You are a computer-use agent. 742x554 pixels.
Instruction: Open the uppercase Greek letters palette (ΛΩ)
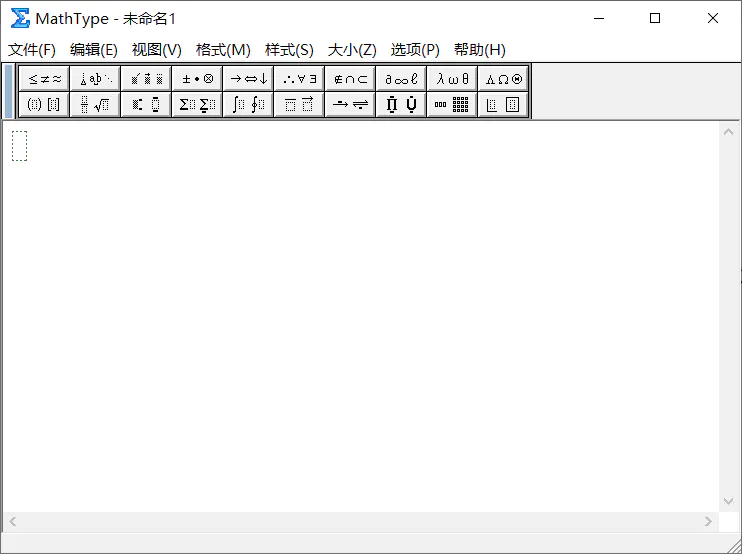click(x=504, y=79)
